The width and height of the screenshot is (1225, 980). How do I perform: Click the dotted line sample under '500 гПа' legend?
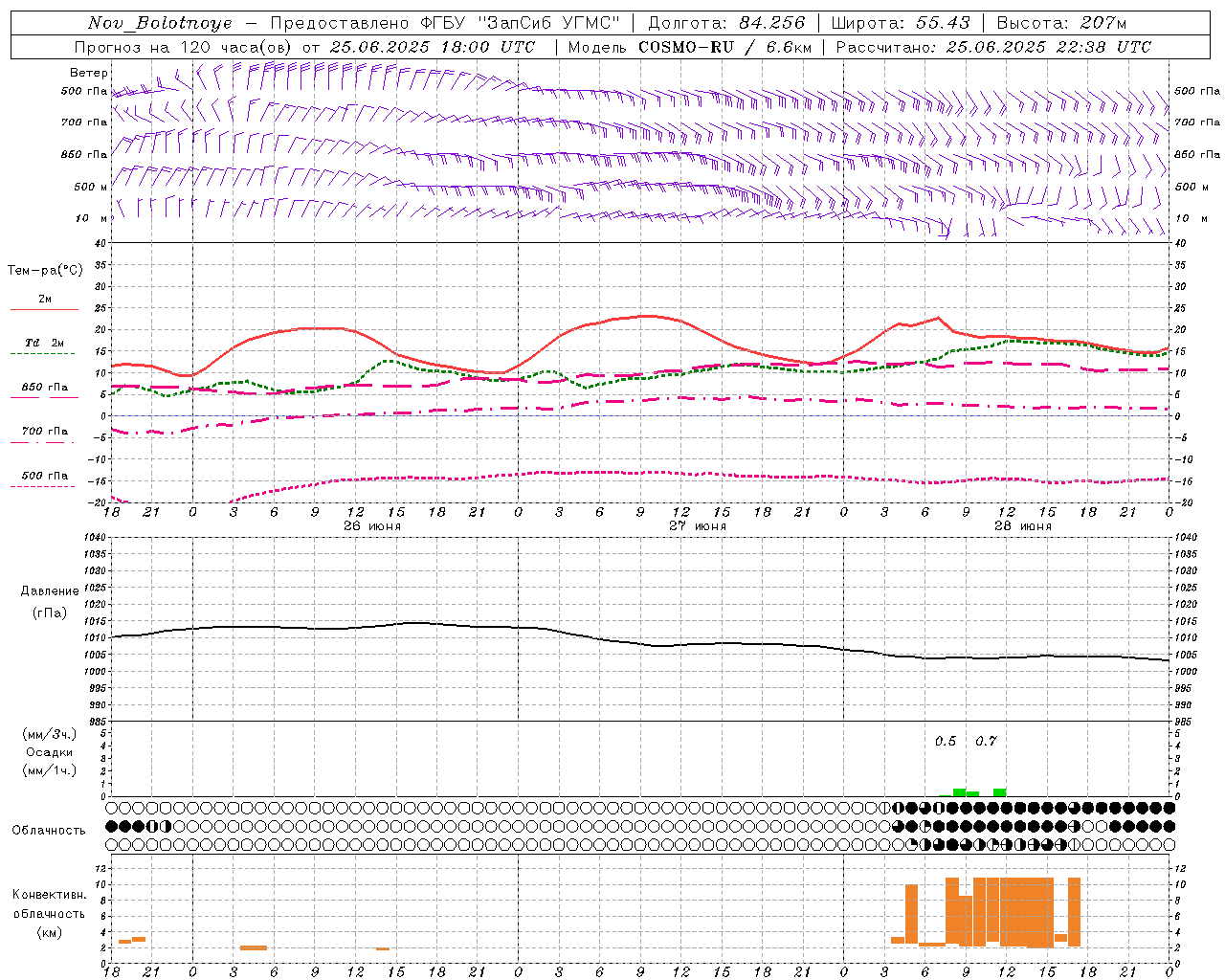pos(43,486)
